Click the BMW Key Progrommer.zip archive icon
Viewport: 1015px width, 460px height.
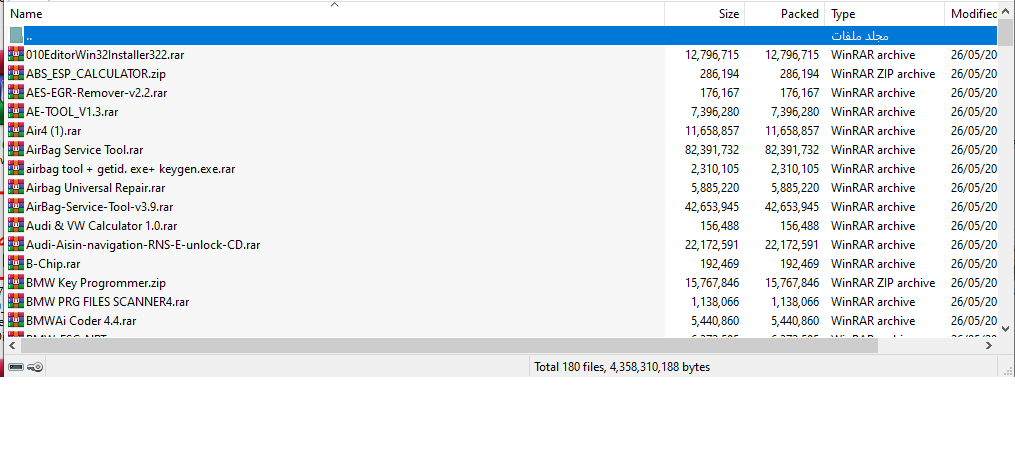(x=16, y=283)
